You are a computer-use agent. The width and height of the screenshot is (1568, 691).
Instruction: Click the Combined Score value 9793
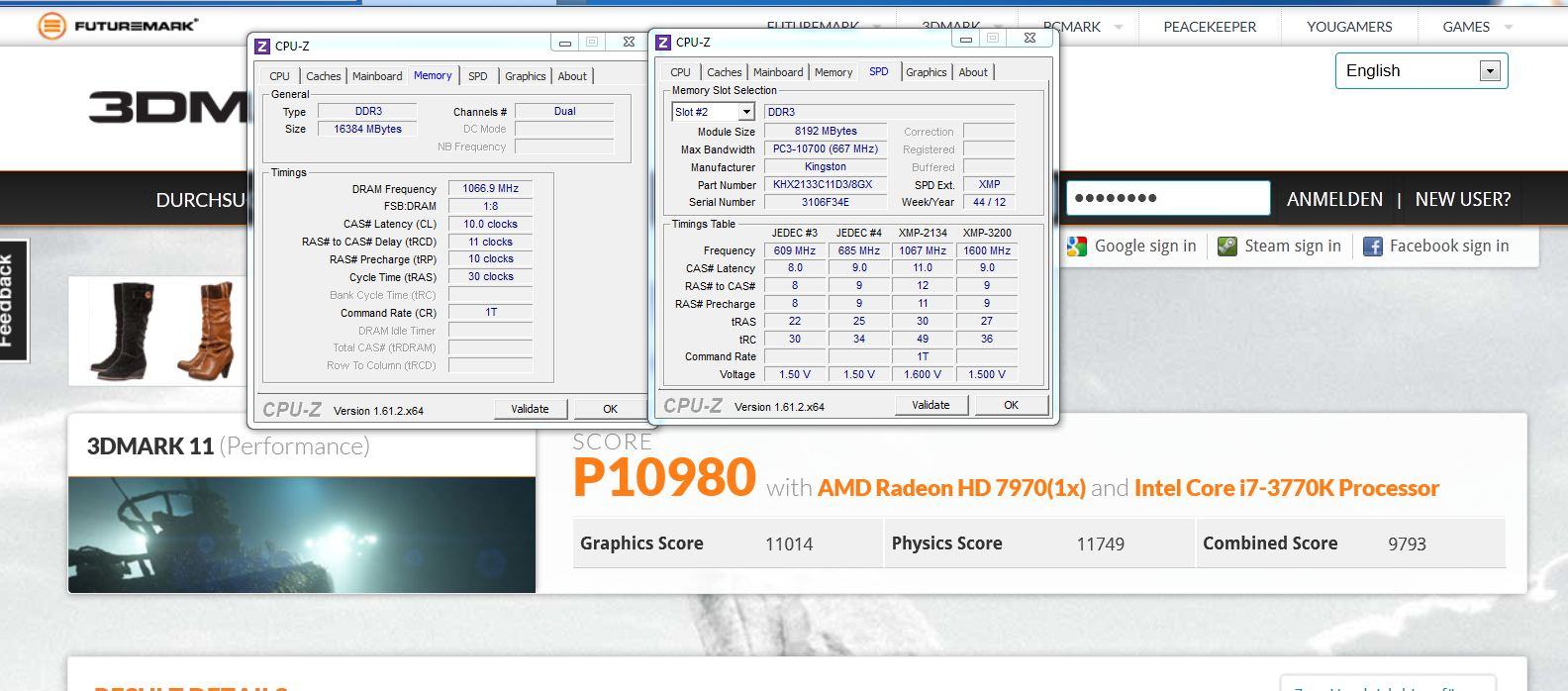pos(1407,543)
